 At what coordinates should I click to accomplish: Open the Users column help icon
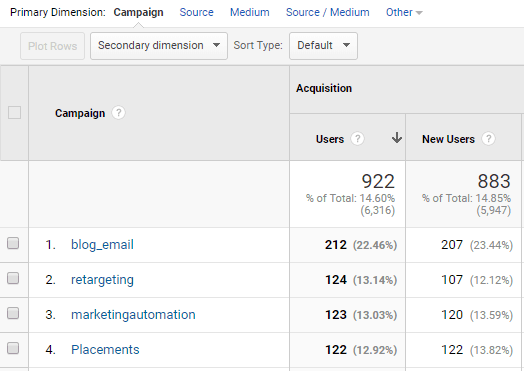tap(357, 139)
